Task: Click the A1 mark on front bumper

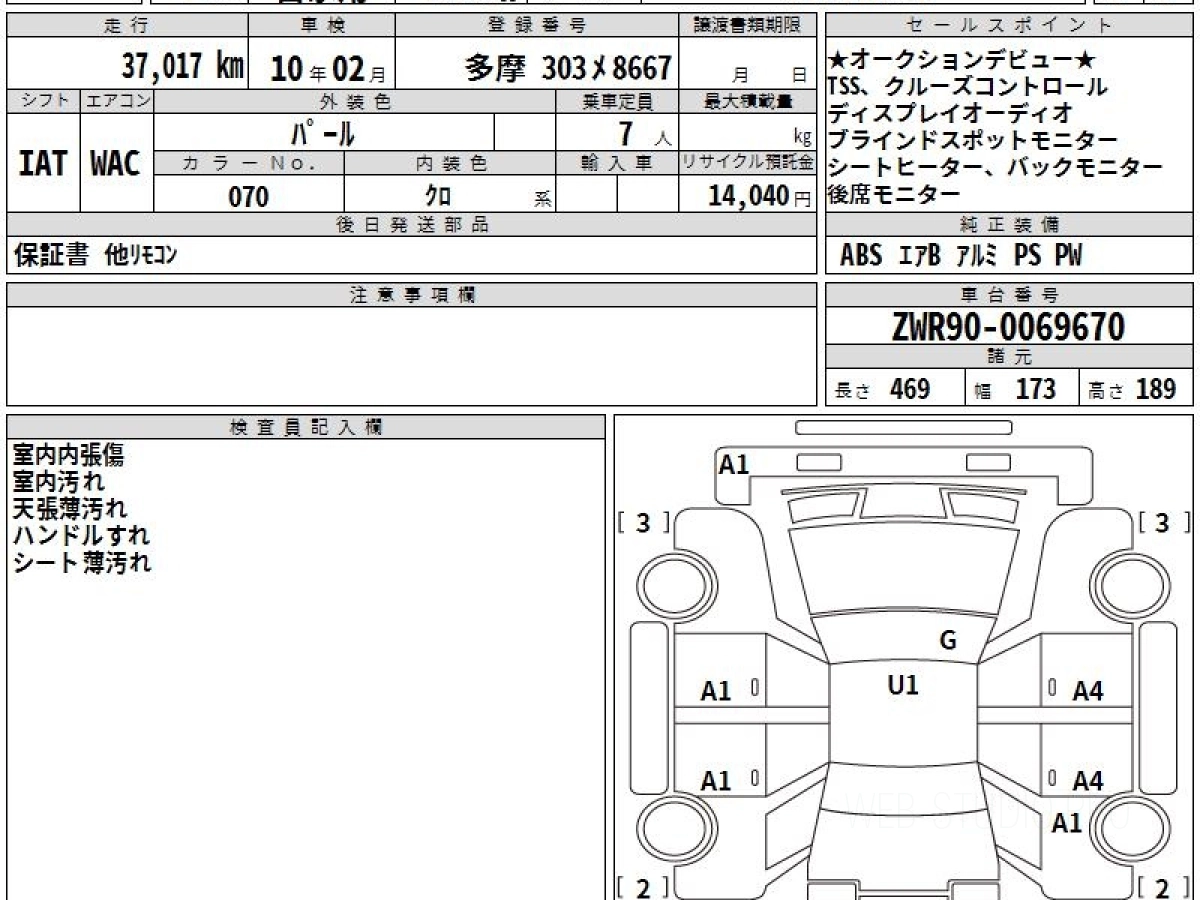Action: (x=734, y=464)
